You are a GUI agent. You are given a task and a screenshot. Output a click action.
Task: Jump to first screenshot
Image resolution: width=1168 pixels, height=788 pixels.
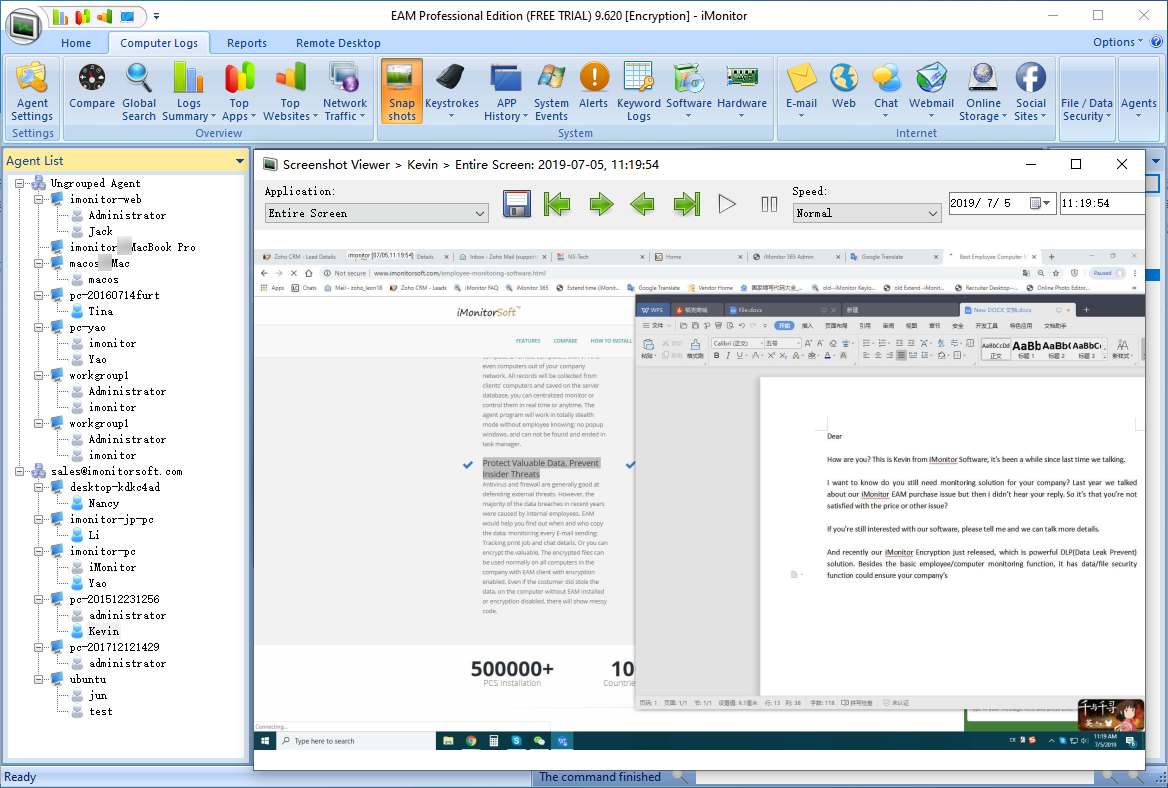coord(556,204)
